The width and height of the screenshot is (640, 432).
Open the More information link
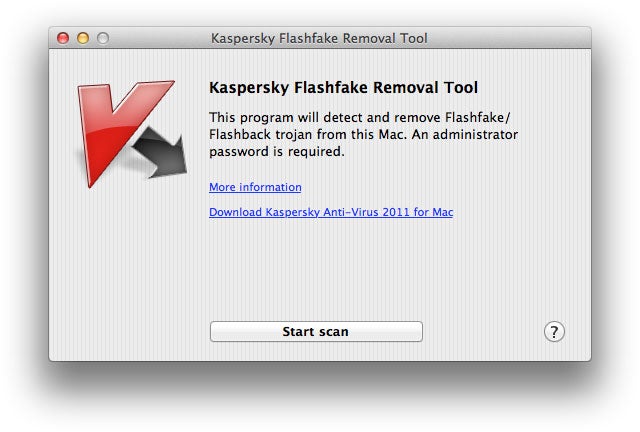(x=255, y=187)
